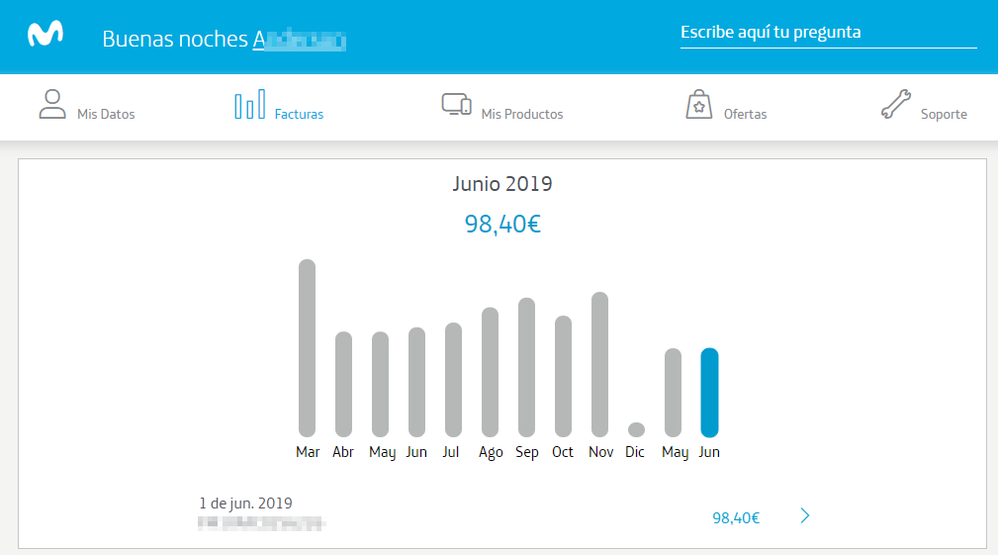Viewport: 998px width, 555px height.
Task: Click the Jul bar in invoice chart
Action: (x=453, y=380)
